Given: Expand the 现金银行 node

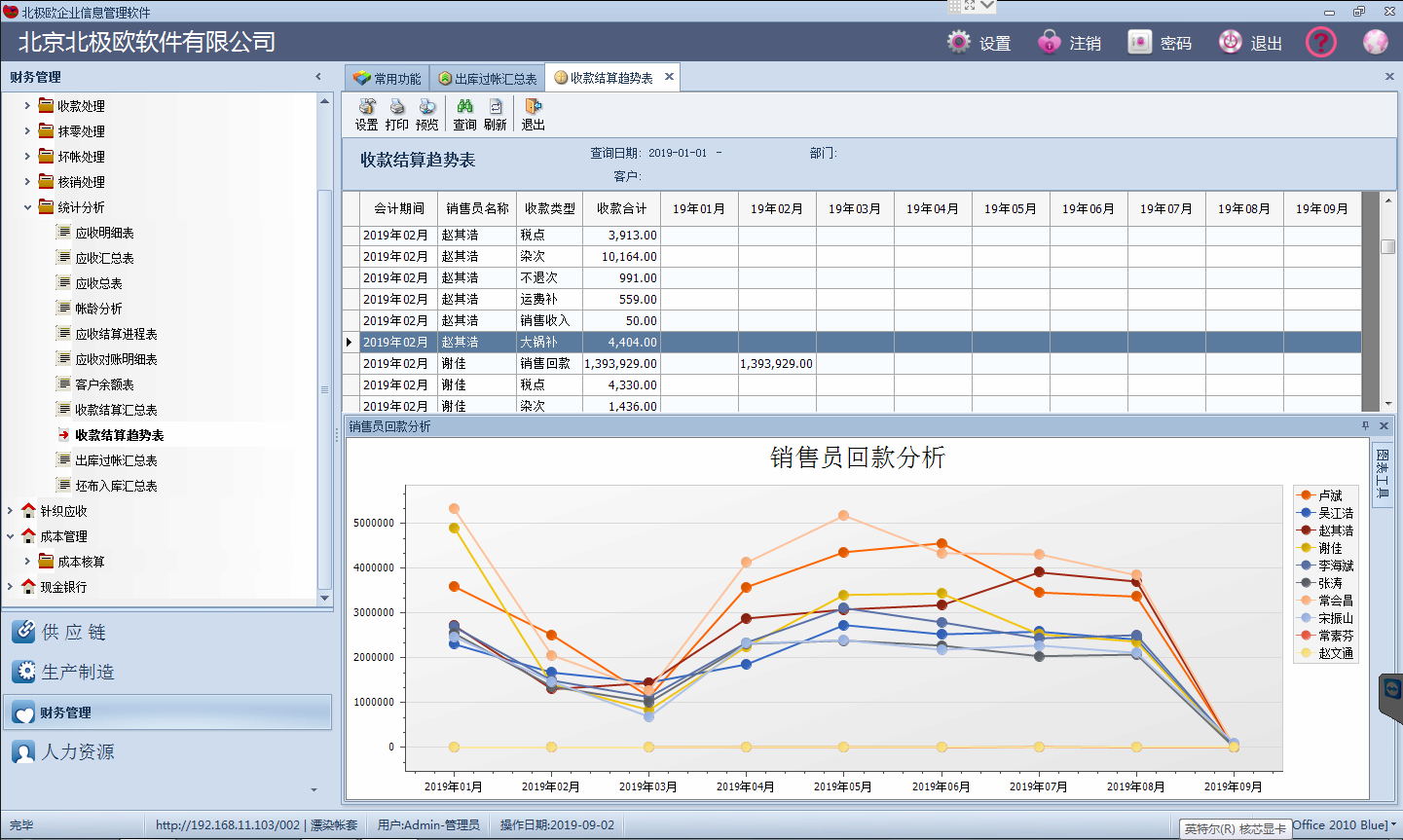Looking at the screenshot, I should [x=10, y=586].
